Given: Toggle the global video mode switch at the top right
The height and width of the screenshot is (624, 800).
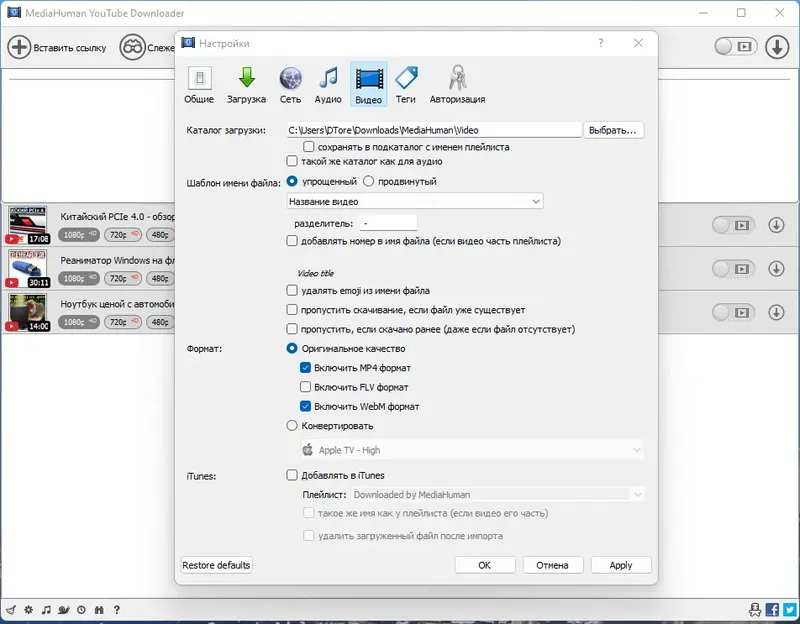Looking at the screenshot, I should 735,46.
